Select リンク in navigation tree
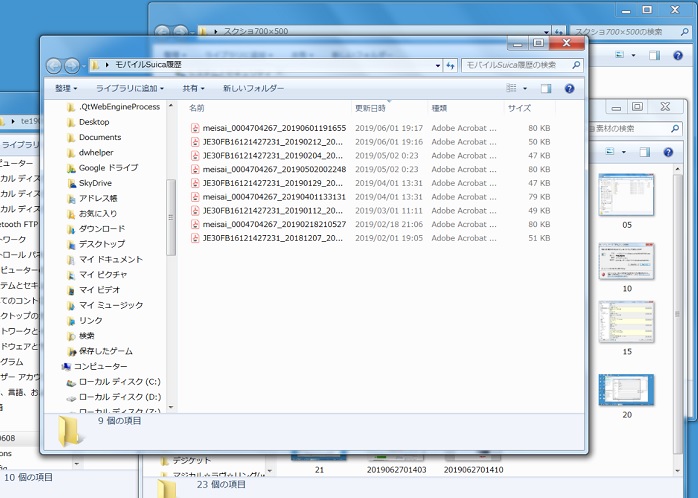This screenshot has height=498, width=698. click(x=90, y=321)
